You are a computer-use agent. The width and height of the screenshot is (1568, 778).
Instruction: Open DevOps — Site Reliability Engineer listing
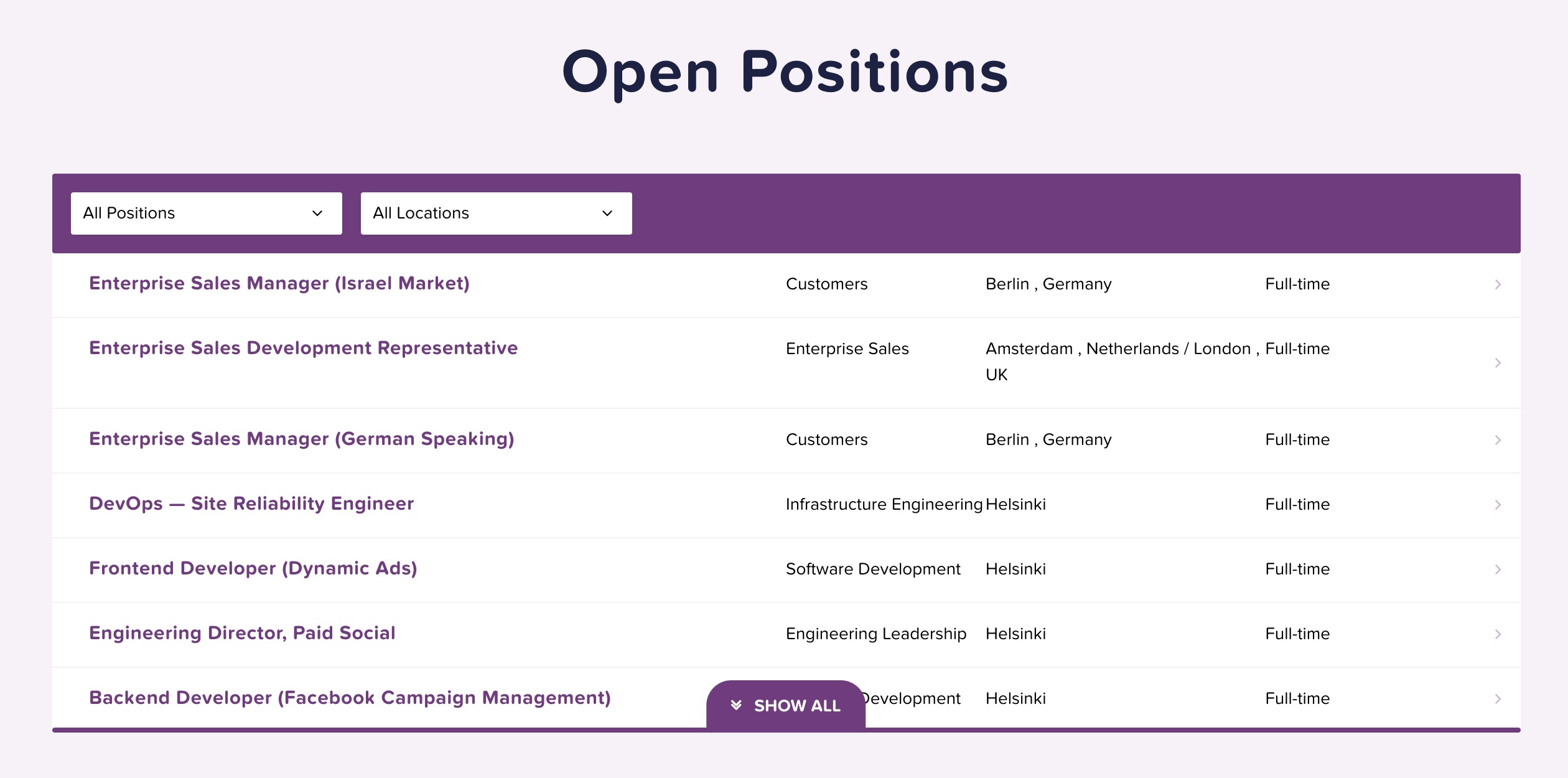click(x=251, y=504)
